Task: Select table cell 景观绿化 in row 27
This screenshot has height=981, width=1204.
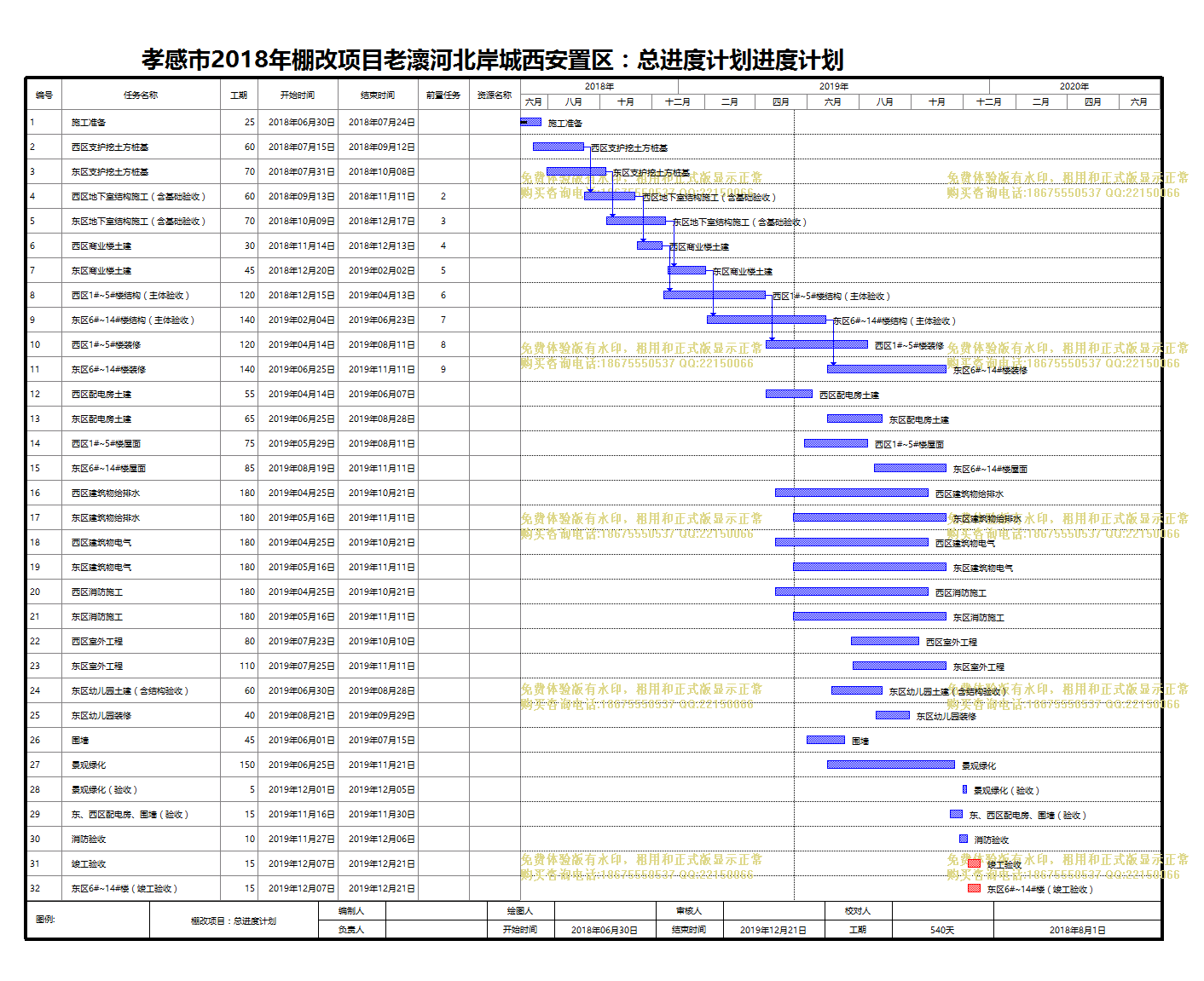Action: coord(89,765)
